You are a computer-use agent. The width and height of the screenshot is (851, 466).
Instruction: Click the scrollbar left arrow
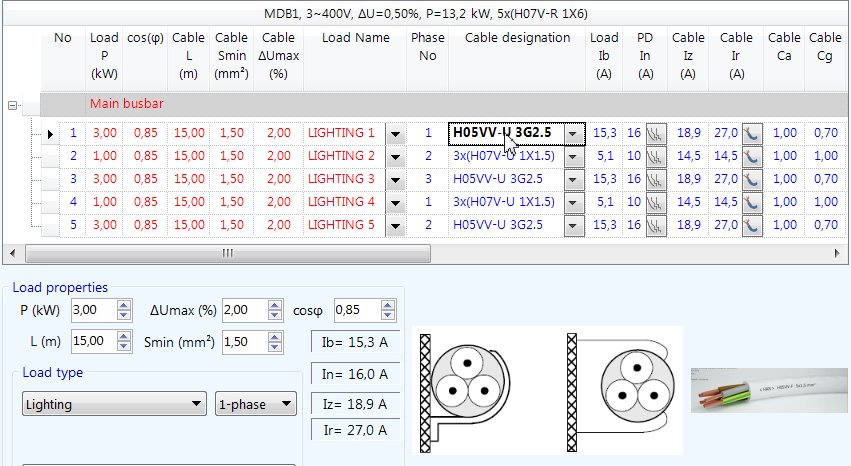coord(12,253)
